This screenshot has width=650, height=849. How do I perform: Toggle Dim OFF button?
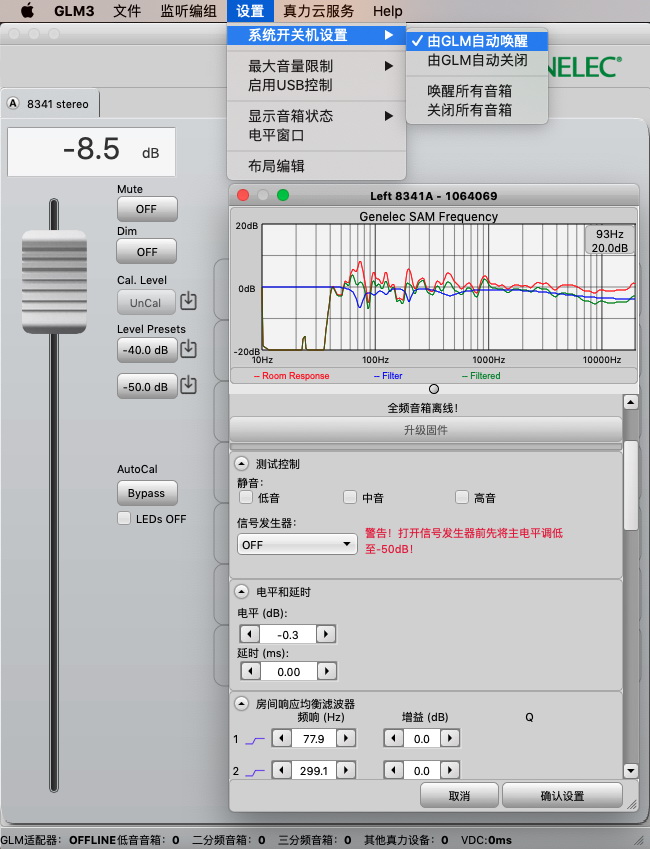[x=147, y=252]
